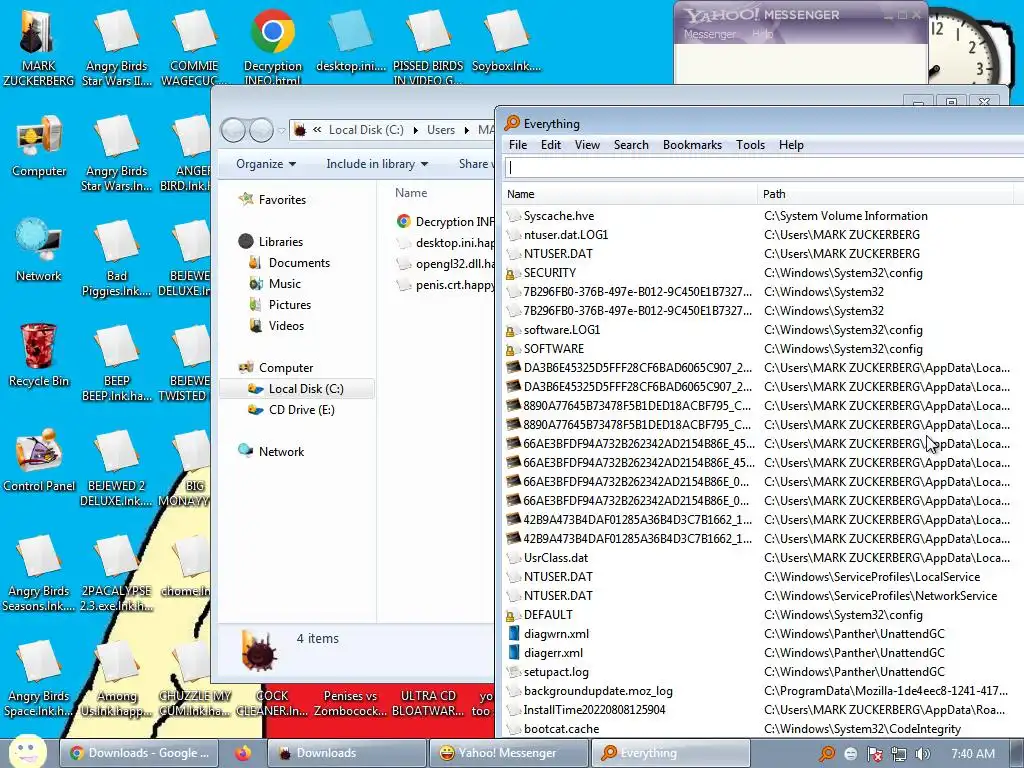
Task: Sort Everything results by Name column
Action: pyautogui.click(x=630, y=194)
